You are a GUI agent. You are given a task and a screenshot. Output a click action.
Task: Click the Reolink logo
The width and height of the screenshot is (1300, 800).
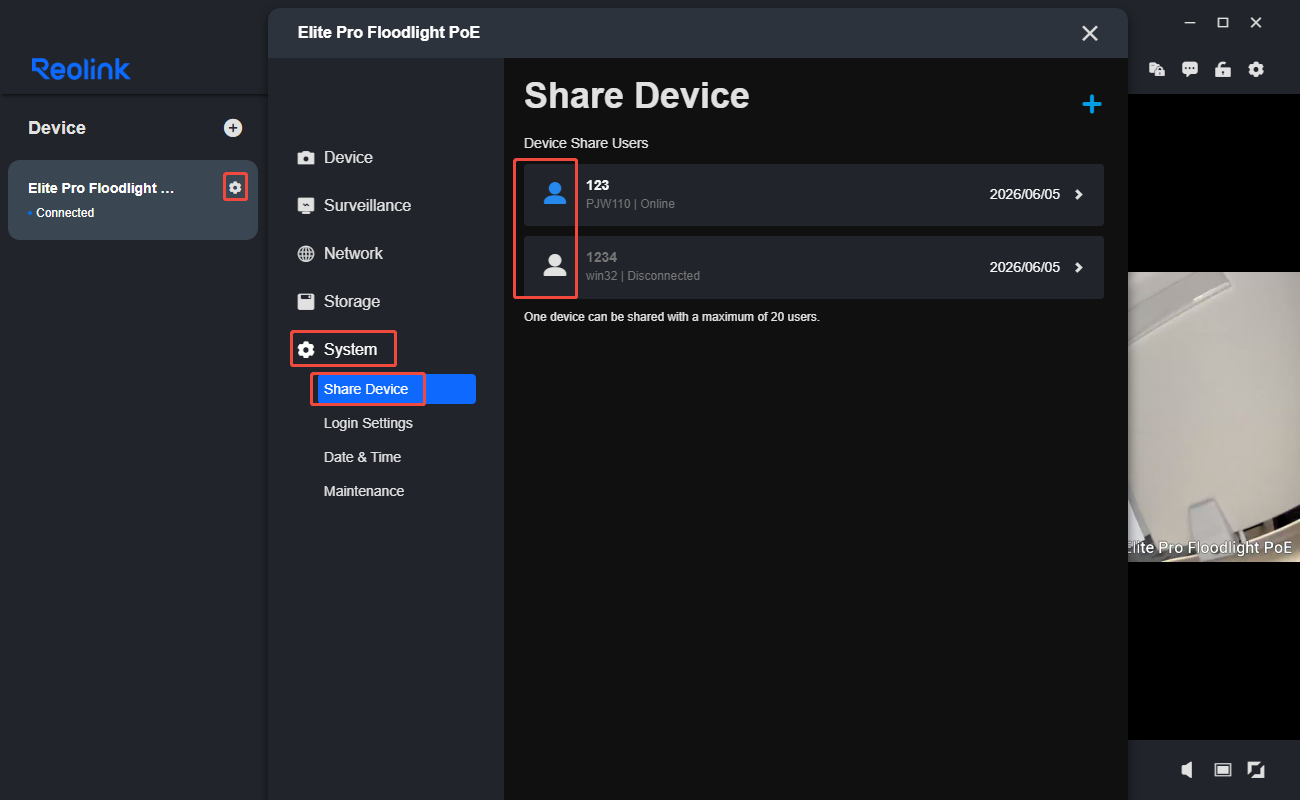tap(81, 69)
